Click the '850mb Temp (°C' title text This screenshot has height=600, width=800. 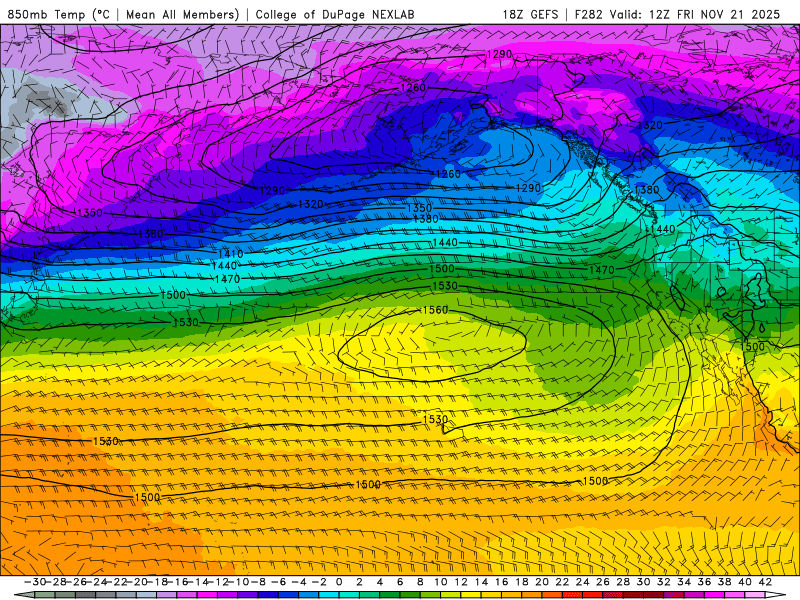click(x=59, y=15)
